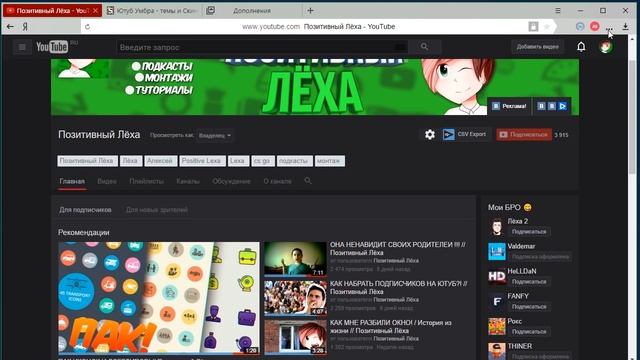The width and height of the screenshot is (640, 360).
Task: Close the Позитивный Лёха tab
Action: coord(96,11)
